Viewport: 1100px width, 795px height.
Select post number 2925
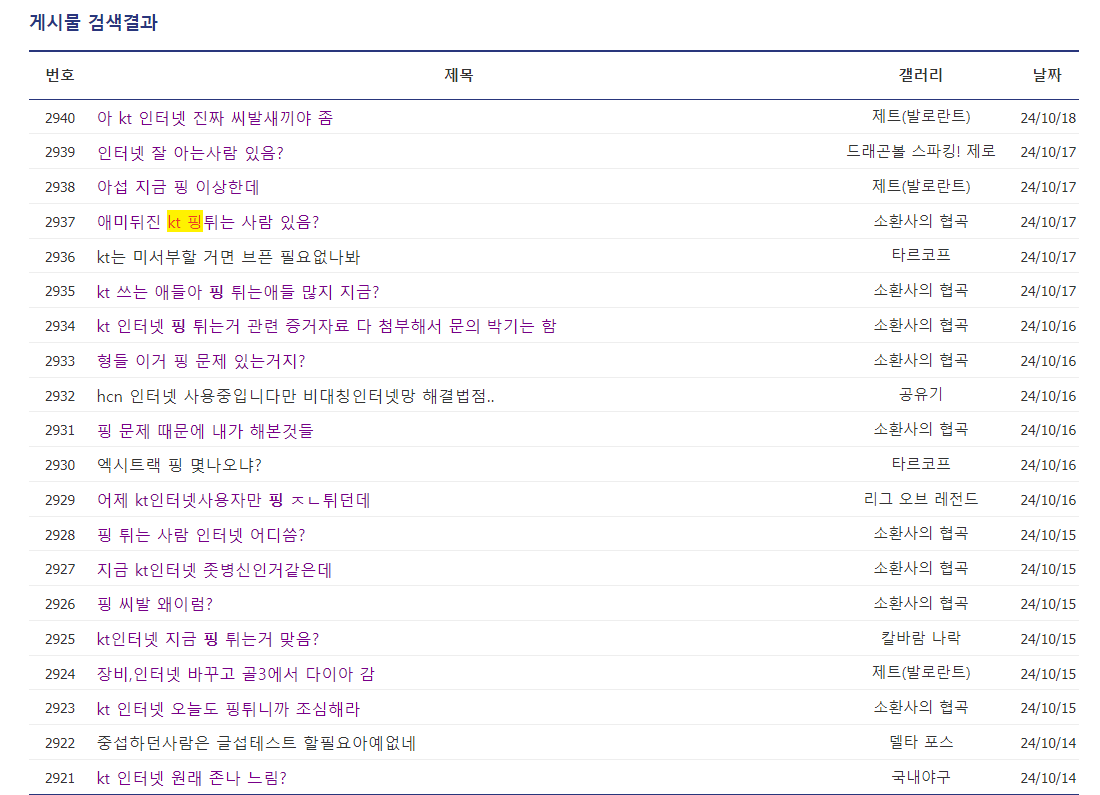(60, 639)
